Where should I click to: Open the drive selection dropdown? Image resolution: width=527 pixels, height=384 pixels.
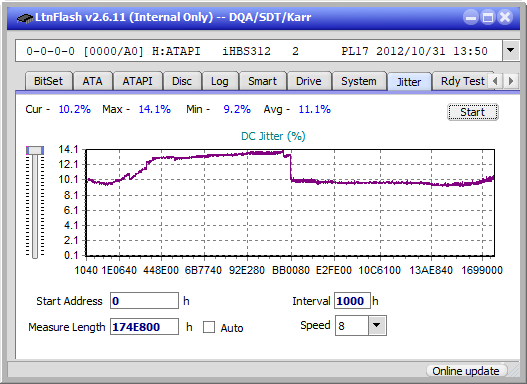511,51
